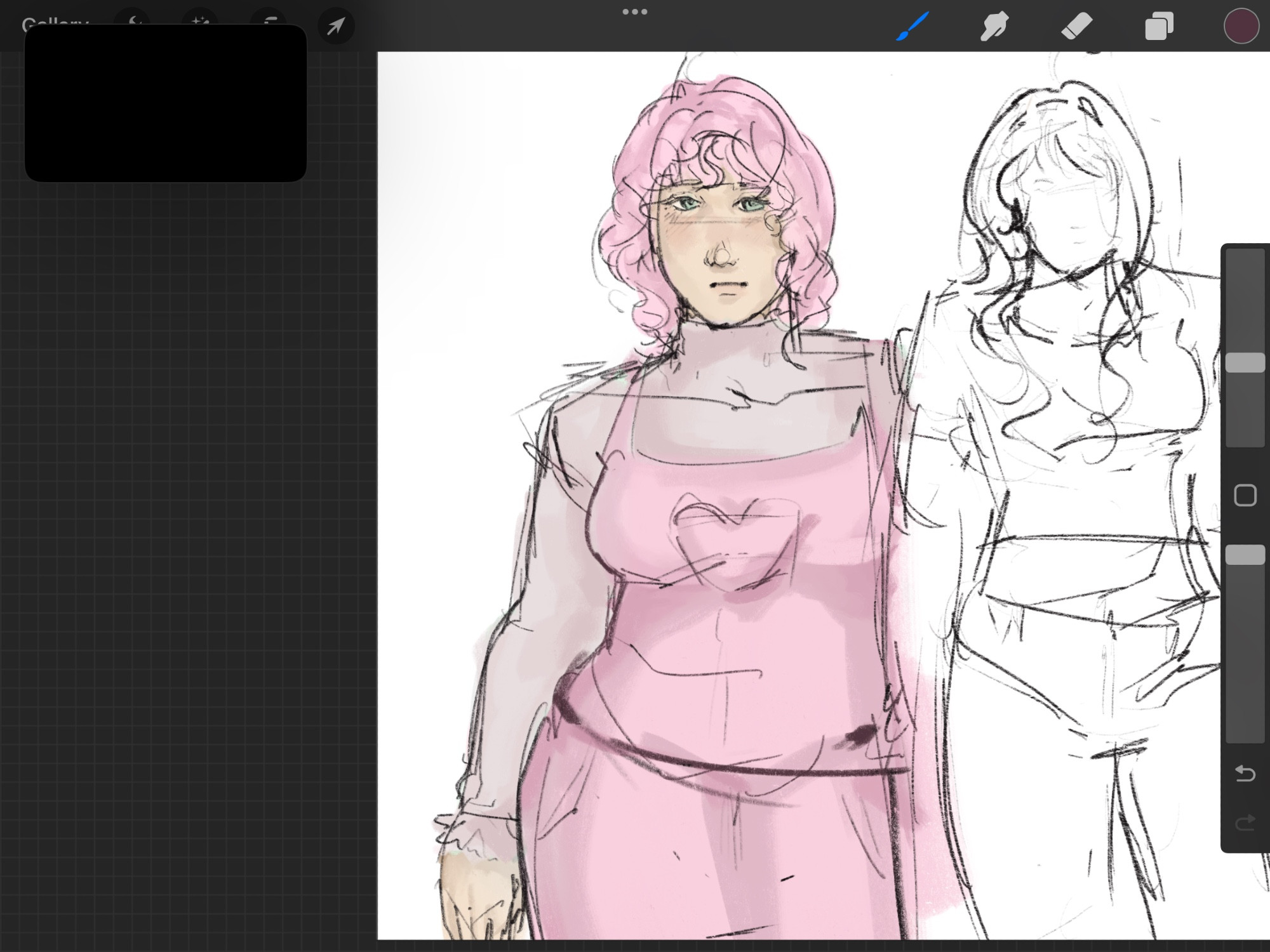Undo the last stroke
Image resolution: width=1270 pixels, height=952 pixels.
click(1245, 774)
